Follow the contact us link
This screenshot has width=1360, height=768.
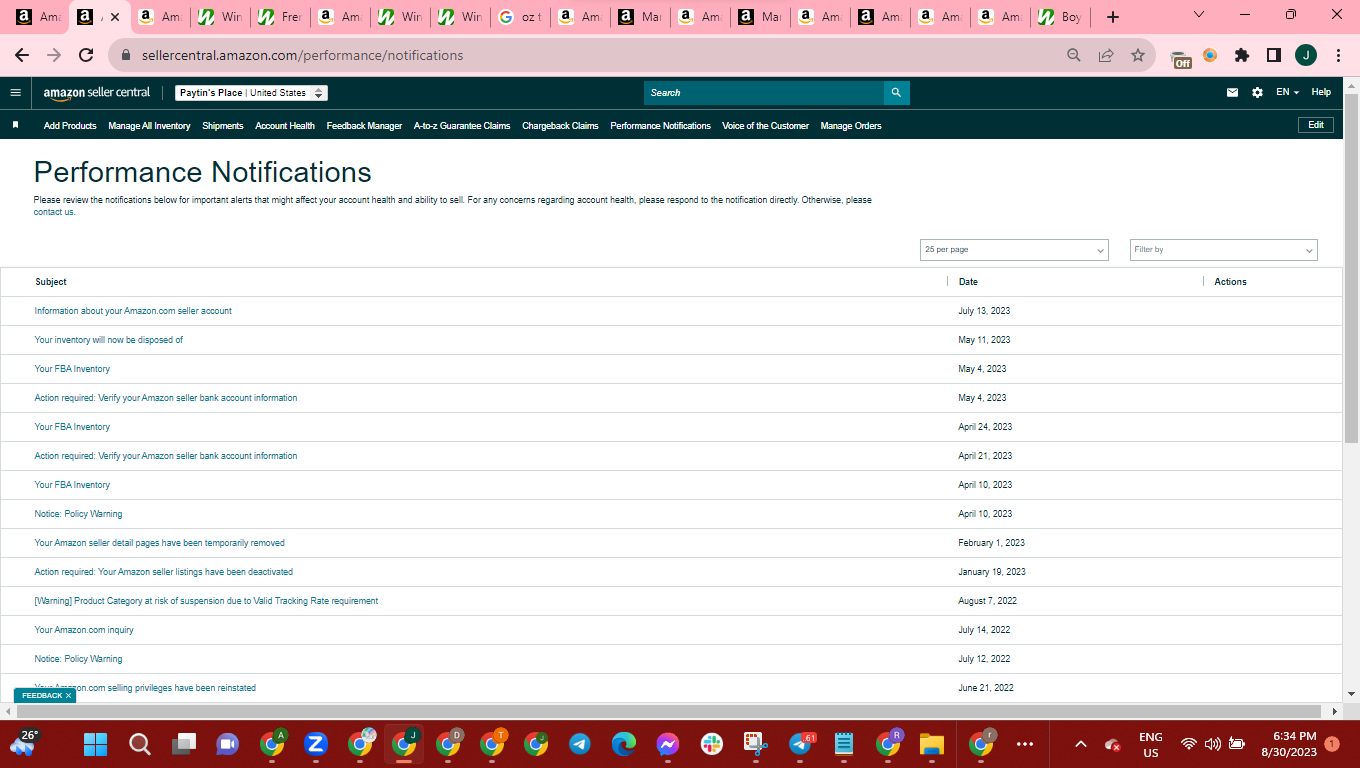[54, 212]
